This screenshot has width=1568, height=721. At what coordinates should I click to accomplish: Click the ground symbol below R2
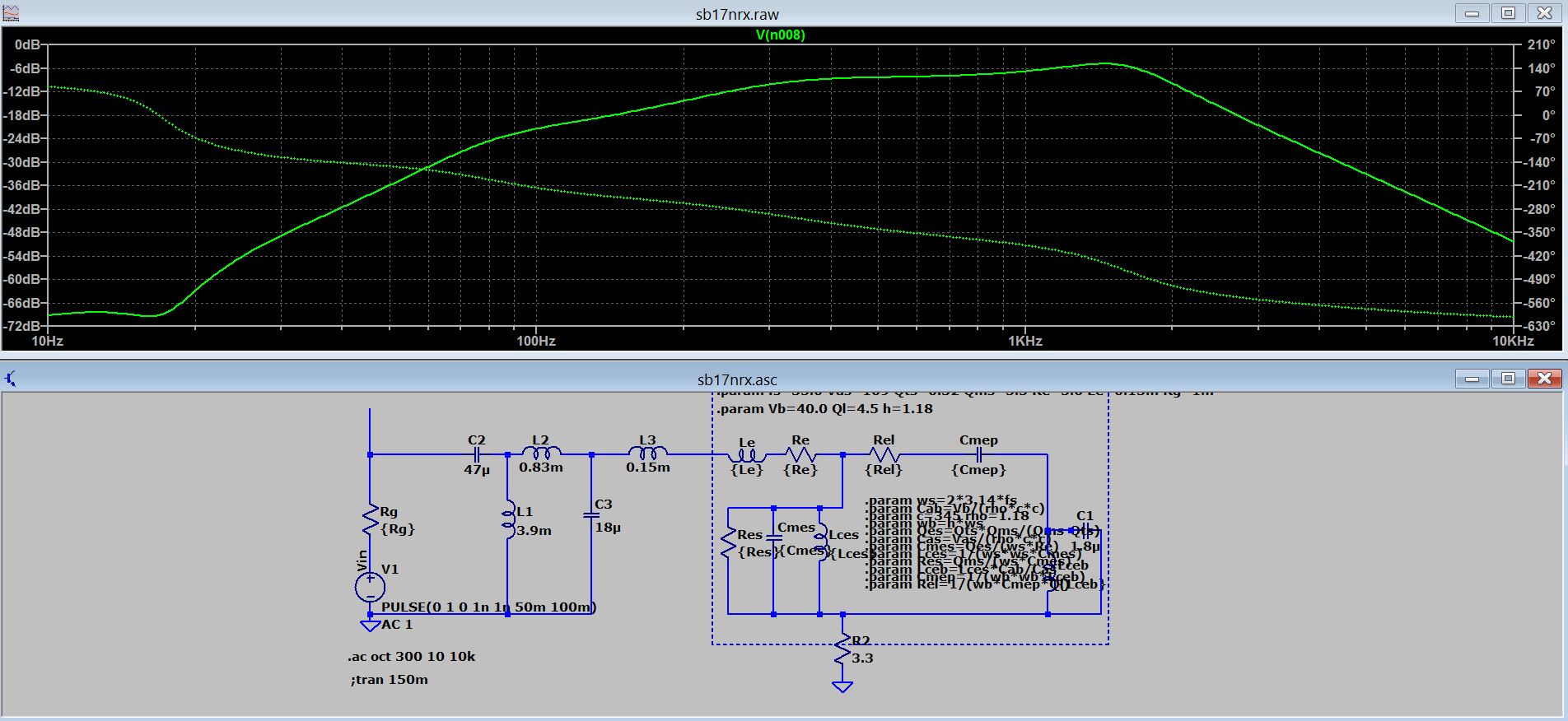(842, 686)
